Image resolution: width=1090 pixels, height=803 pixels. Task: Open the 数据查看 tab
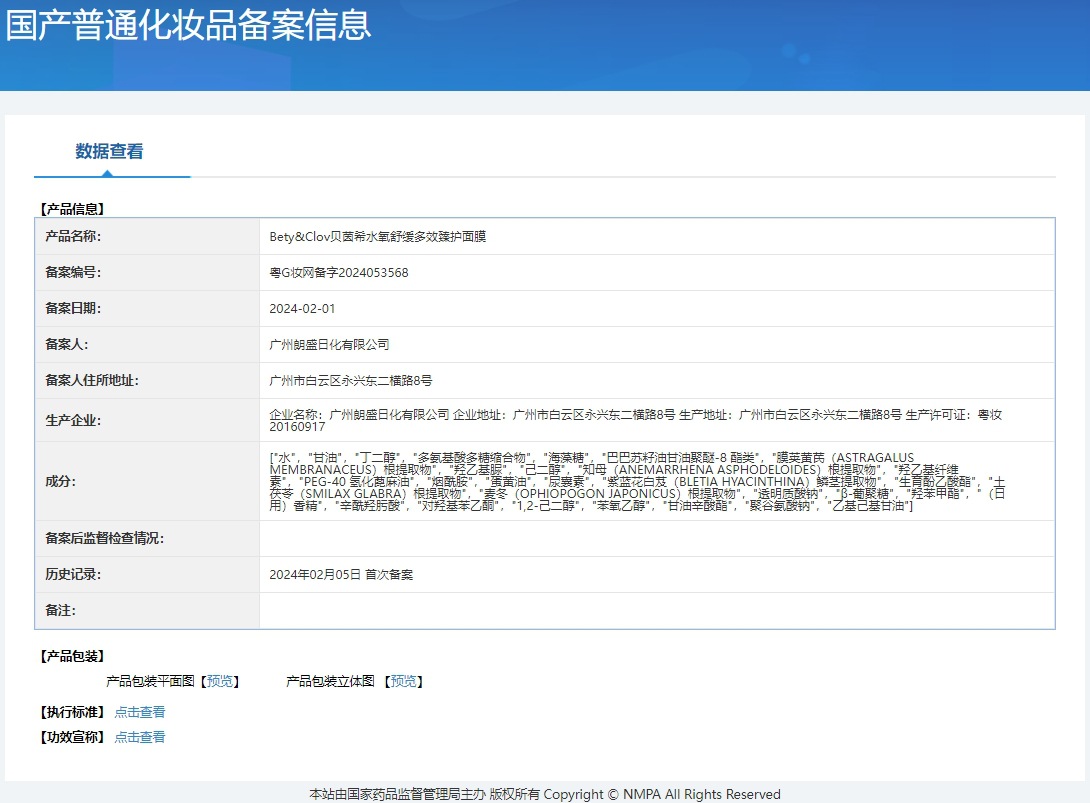pos(109,152)
